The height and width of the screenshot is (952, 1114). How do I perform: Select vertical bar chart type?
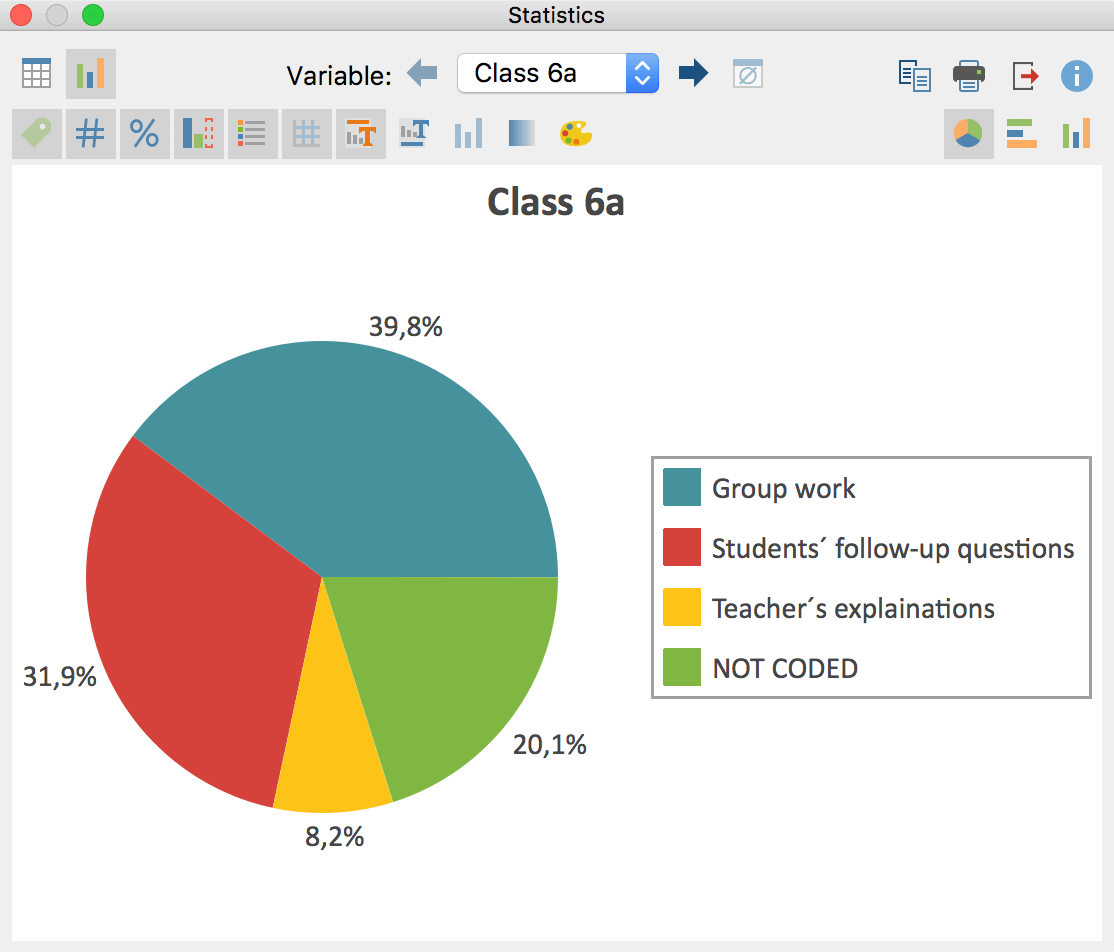pos(1076,134)
